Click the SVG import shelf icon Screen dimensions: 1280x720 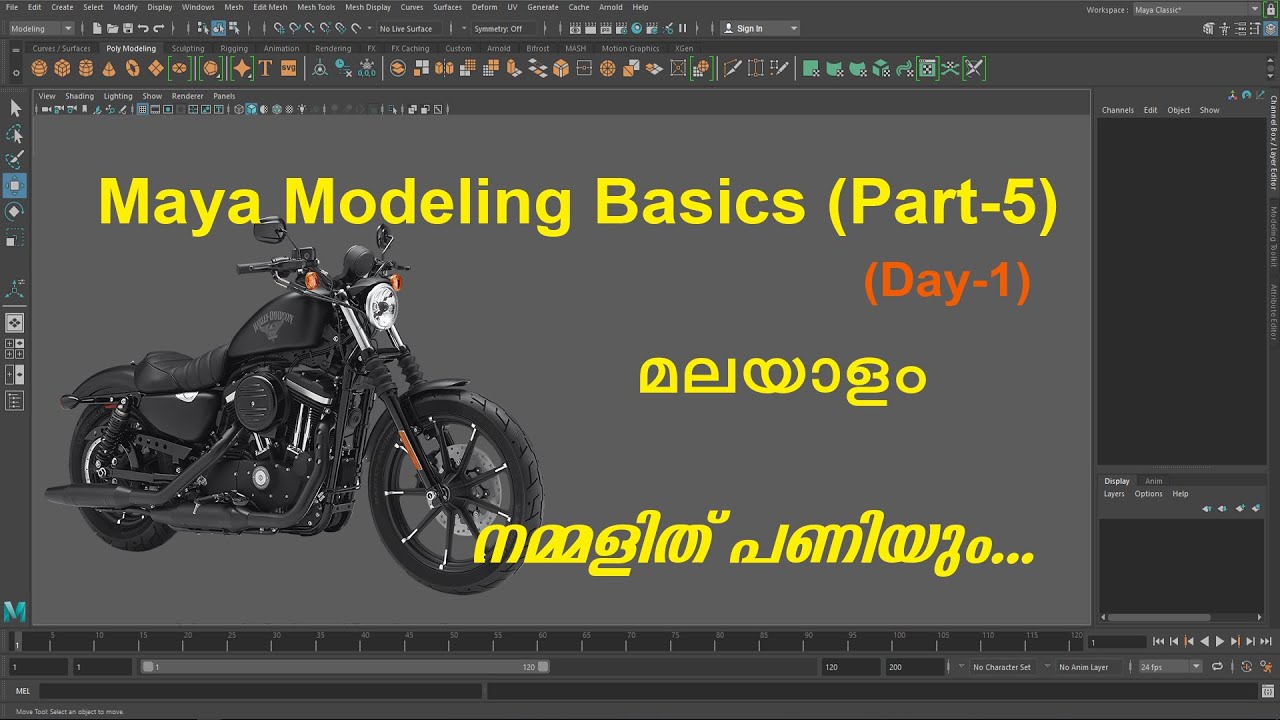pos(288,69)
